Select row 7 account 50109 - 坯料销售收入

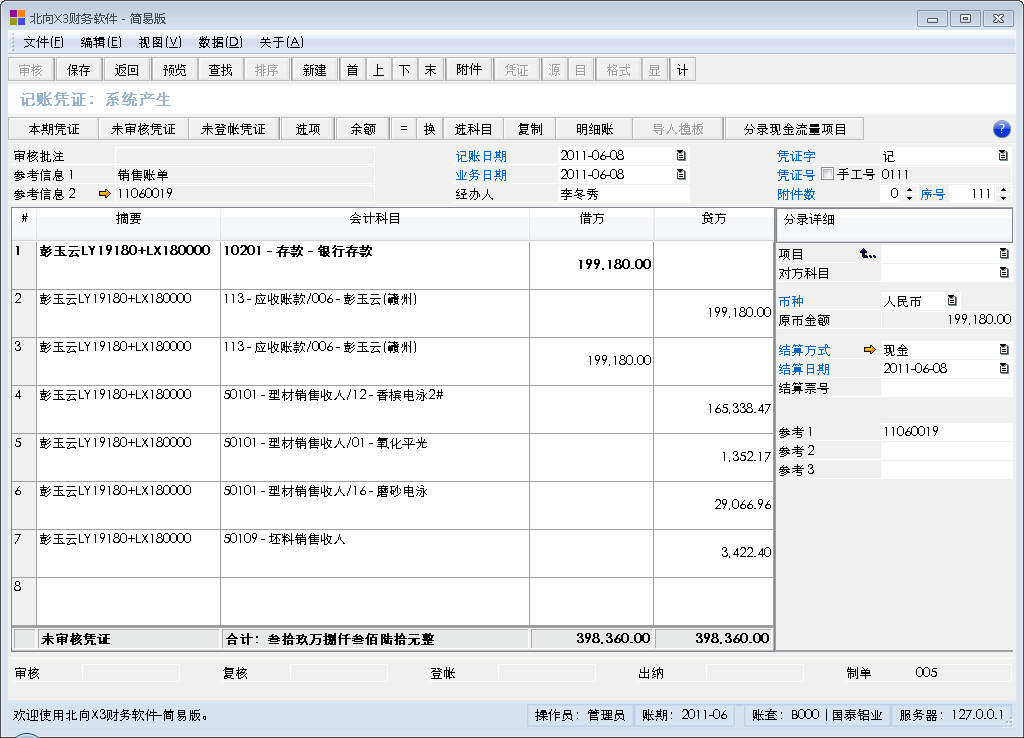point(375,553)
